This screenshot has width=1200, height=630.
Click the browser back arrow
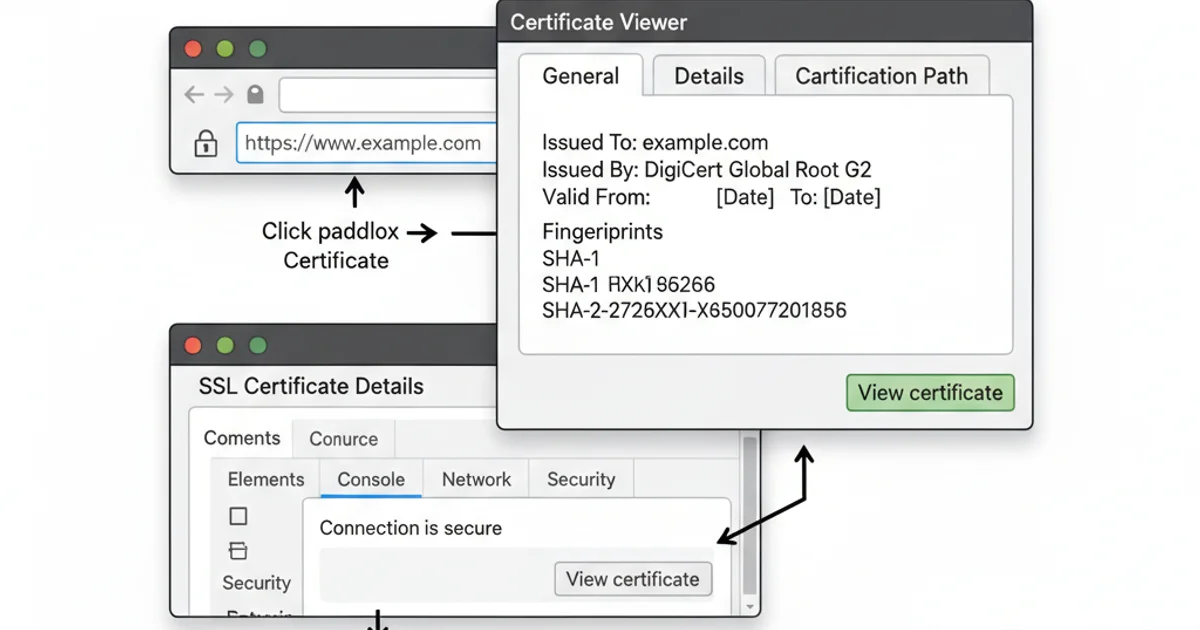(193, 95)
